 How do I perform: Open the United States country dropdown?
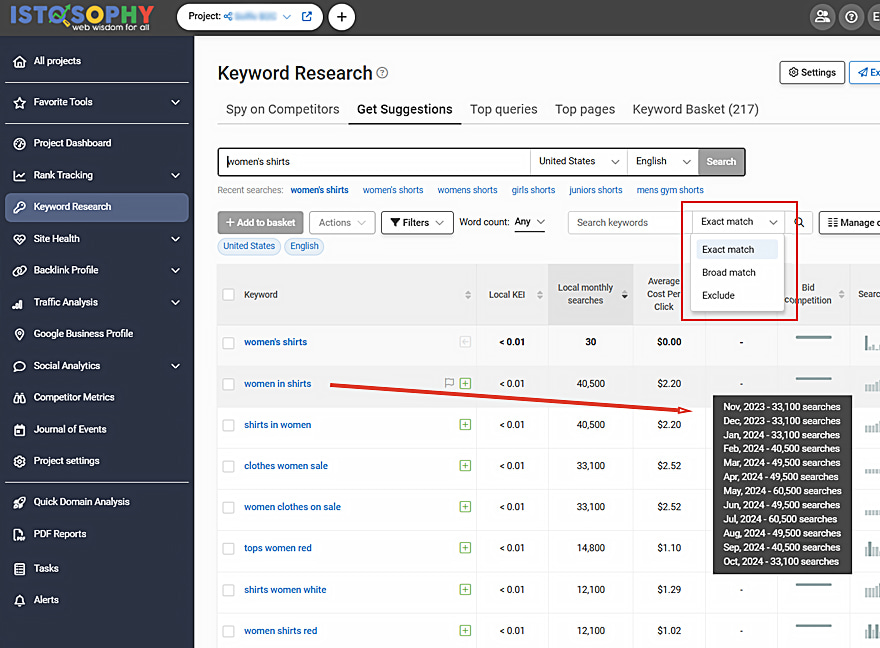click(x=578, y=162)
